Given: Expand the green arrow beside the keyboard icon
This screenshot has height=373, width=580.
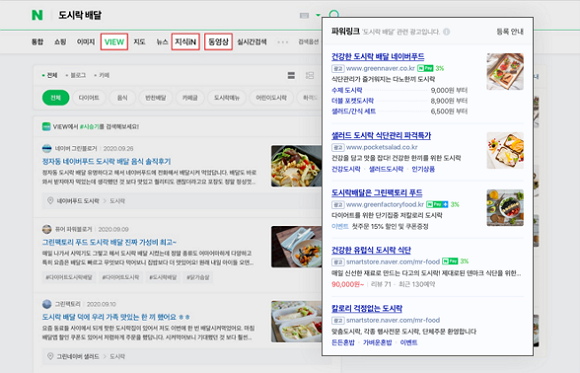Looking at the screenshot, I should coord(318,15).
